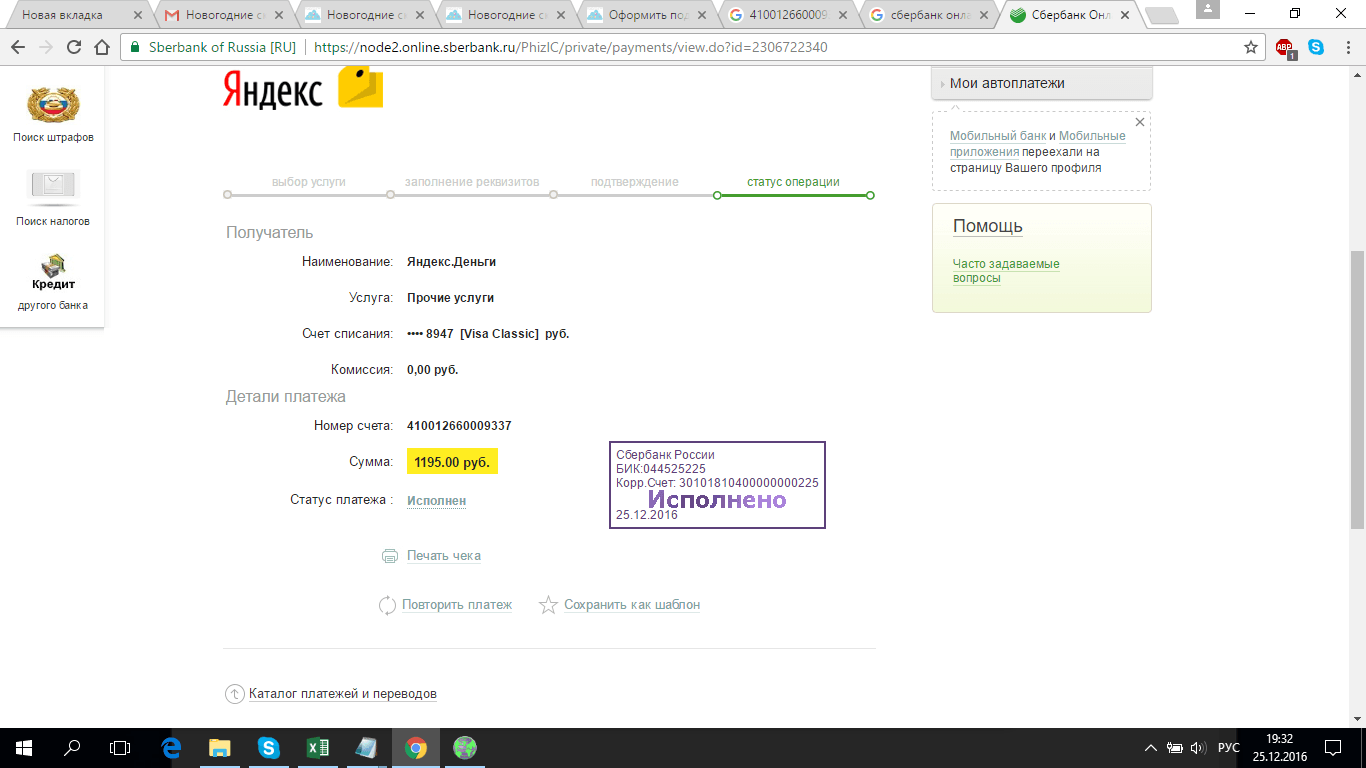This screenshot has height=768, width=1366.
Task: Open the Chrome user profile icon
Action: (x=1210, y=10)
